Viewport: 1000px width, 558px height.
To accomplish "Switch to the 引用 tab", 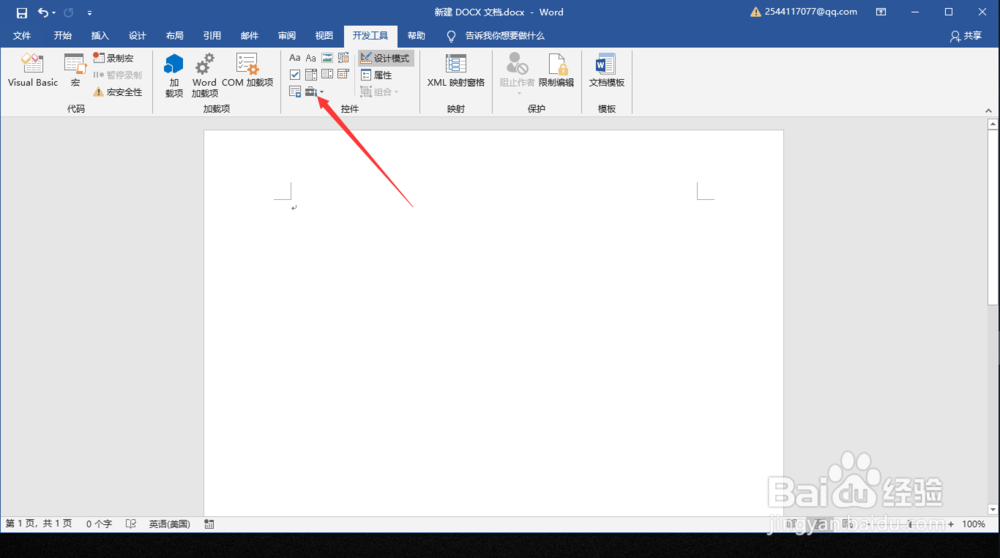I will click(212, 36).
